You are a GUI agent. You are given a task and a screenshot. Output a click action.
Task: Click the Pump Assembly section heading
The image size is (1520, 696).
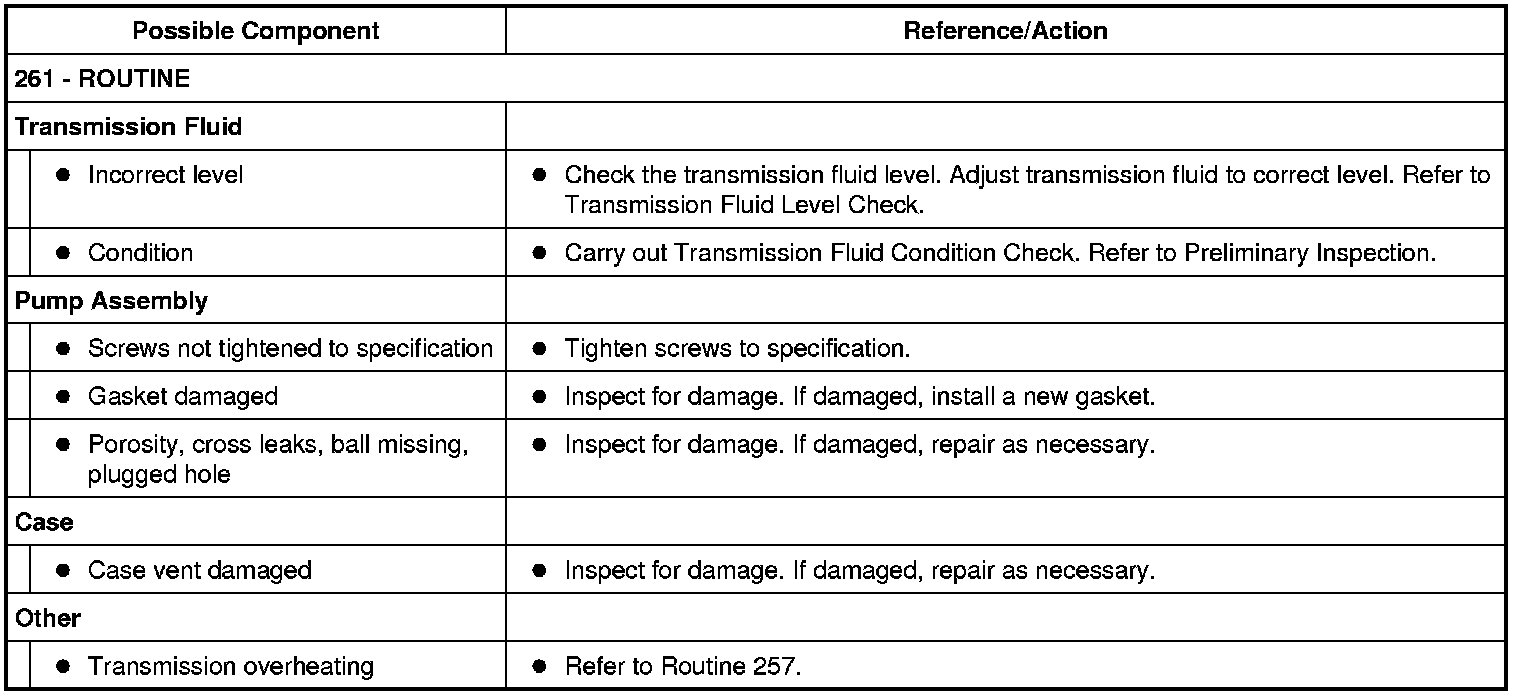[x=112, y=301]
